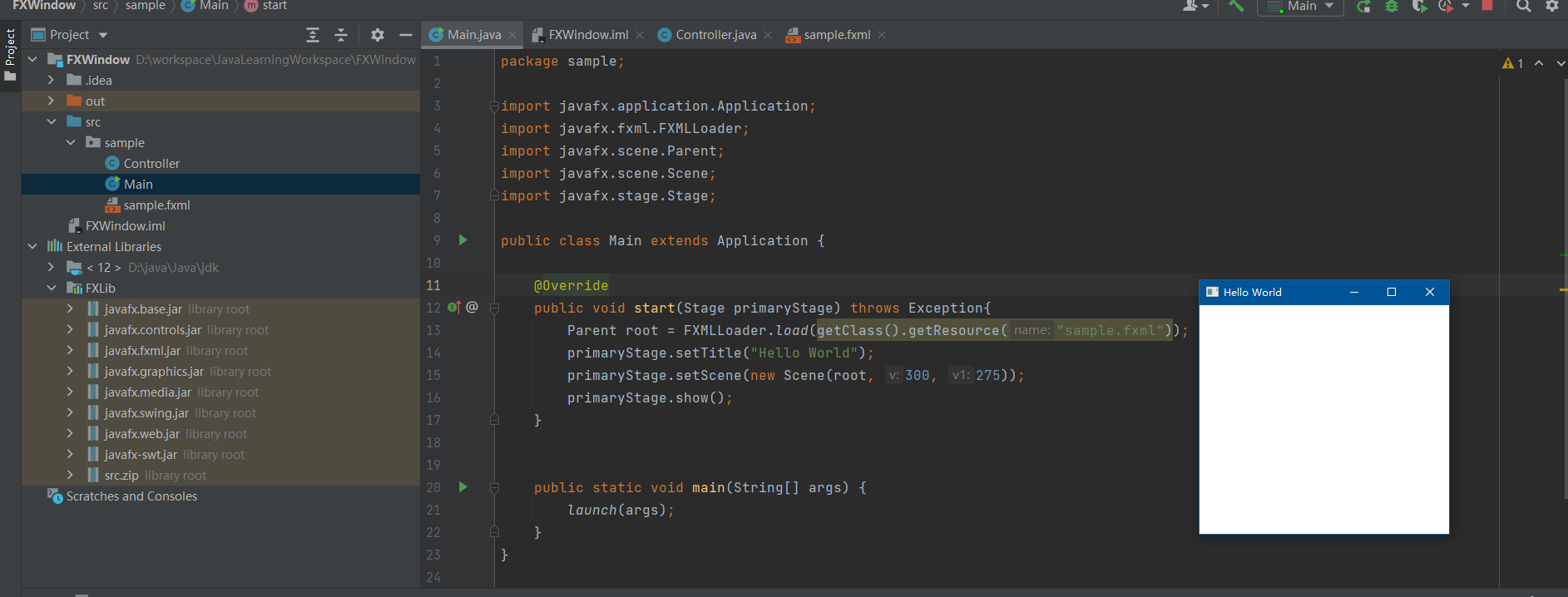Collapse the src folder
This screenshot has height=597, width=1568.
(52, 122)
